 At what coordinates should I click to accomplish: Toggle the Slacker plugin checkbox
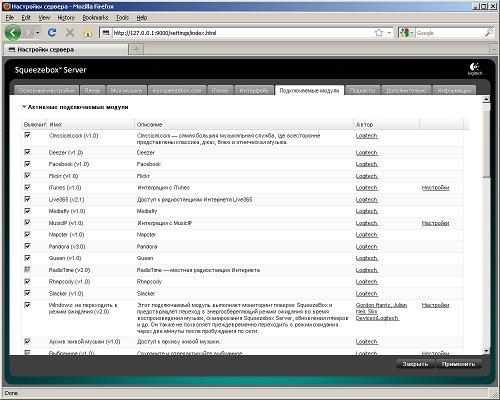[x=27, y=293]
